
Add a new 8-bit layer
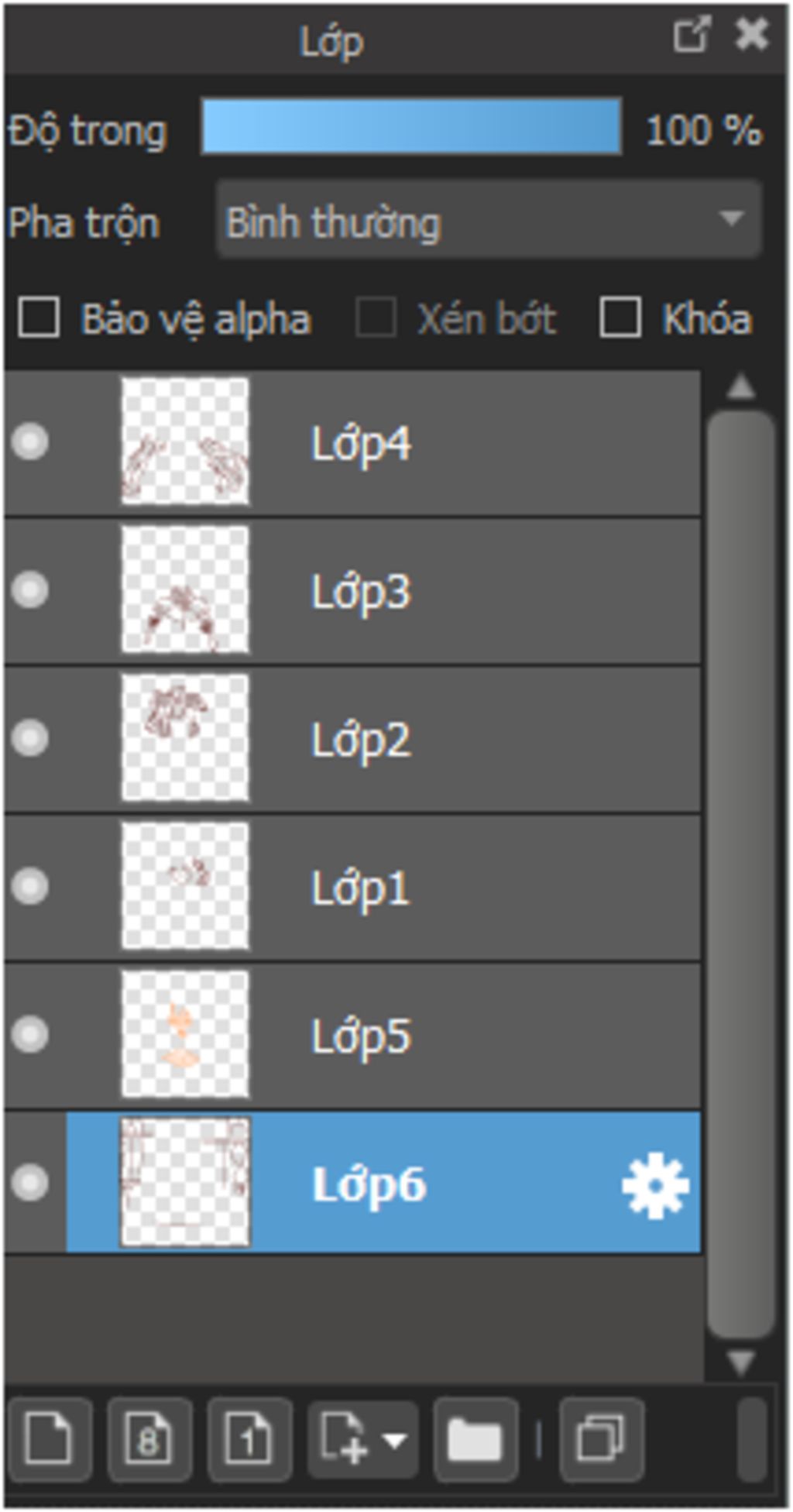149,1439
